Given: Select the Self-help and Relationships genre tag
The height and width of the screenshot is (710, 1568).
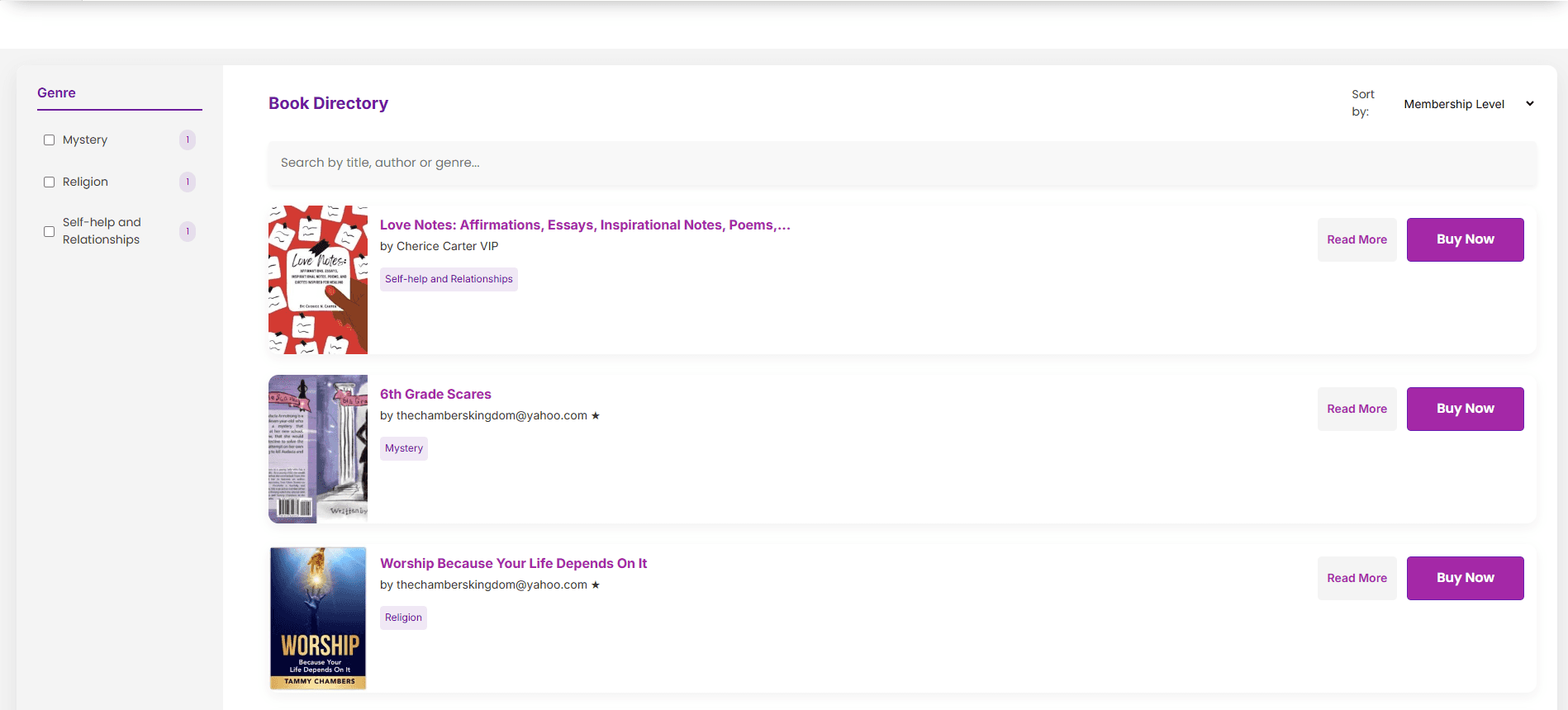Looking at the screenshot, I should coord(449,279).
